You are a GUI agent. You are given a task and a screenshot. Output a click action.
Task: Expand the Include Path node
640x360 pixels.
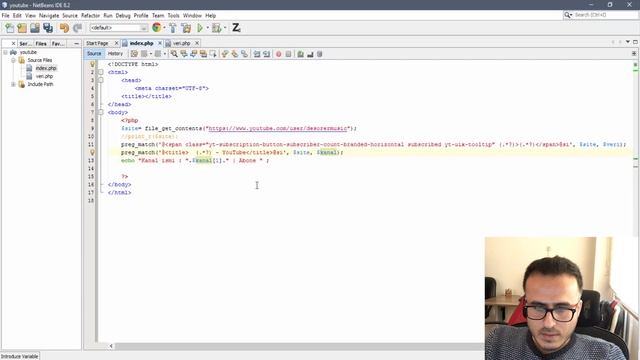click(13, 84)
